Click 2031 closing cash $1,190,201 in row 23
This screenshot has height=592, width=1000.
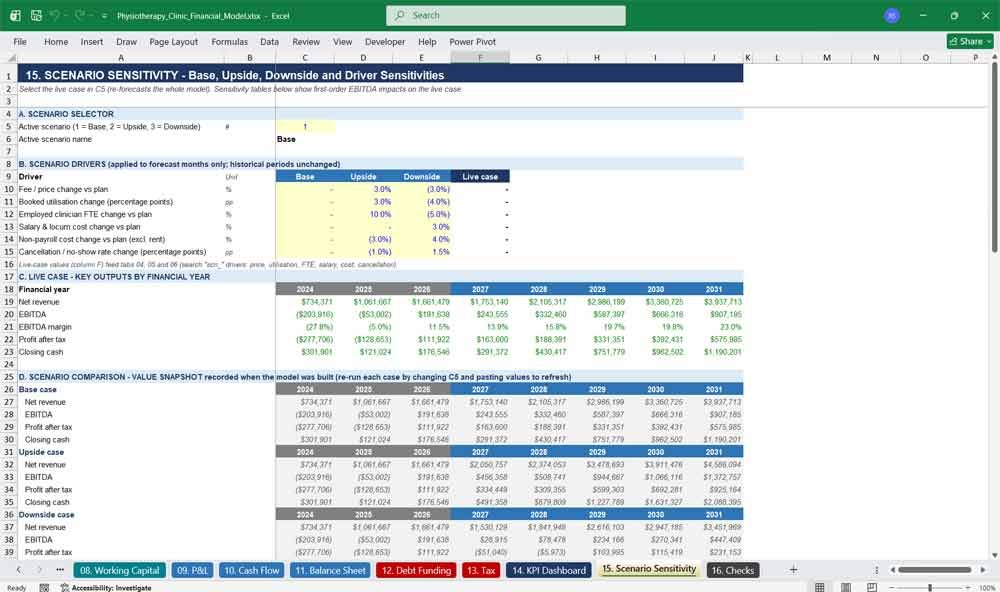click(x=714, y=352)
